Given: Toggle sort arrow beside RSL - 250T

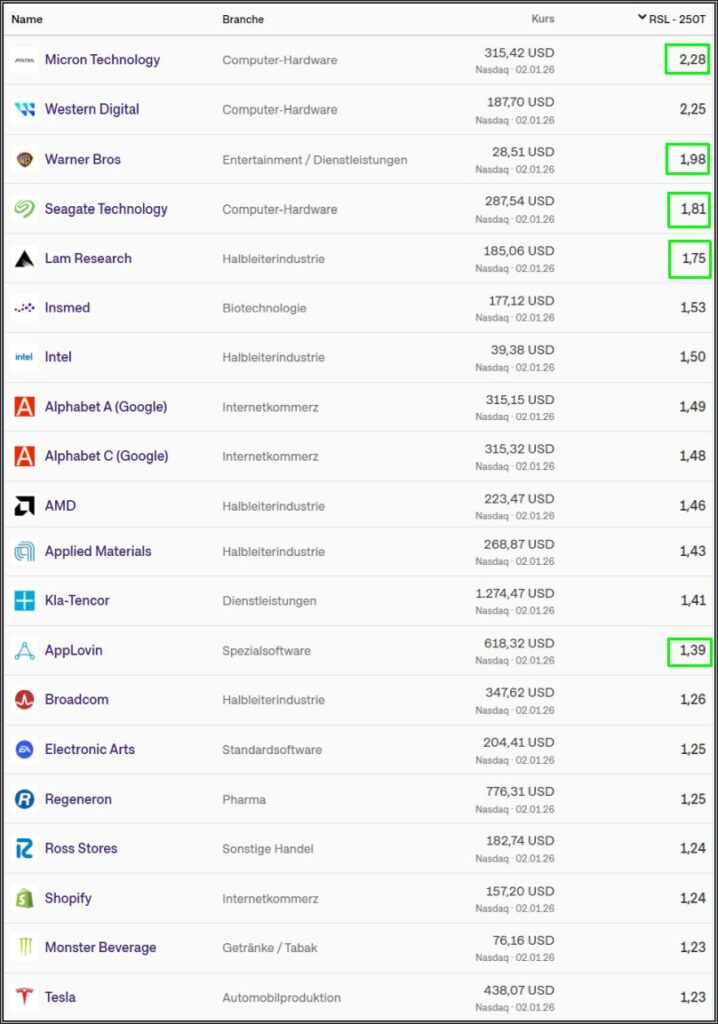Looking at the screenshot, I should tap(641, 17).
